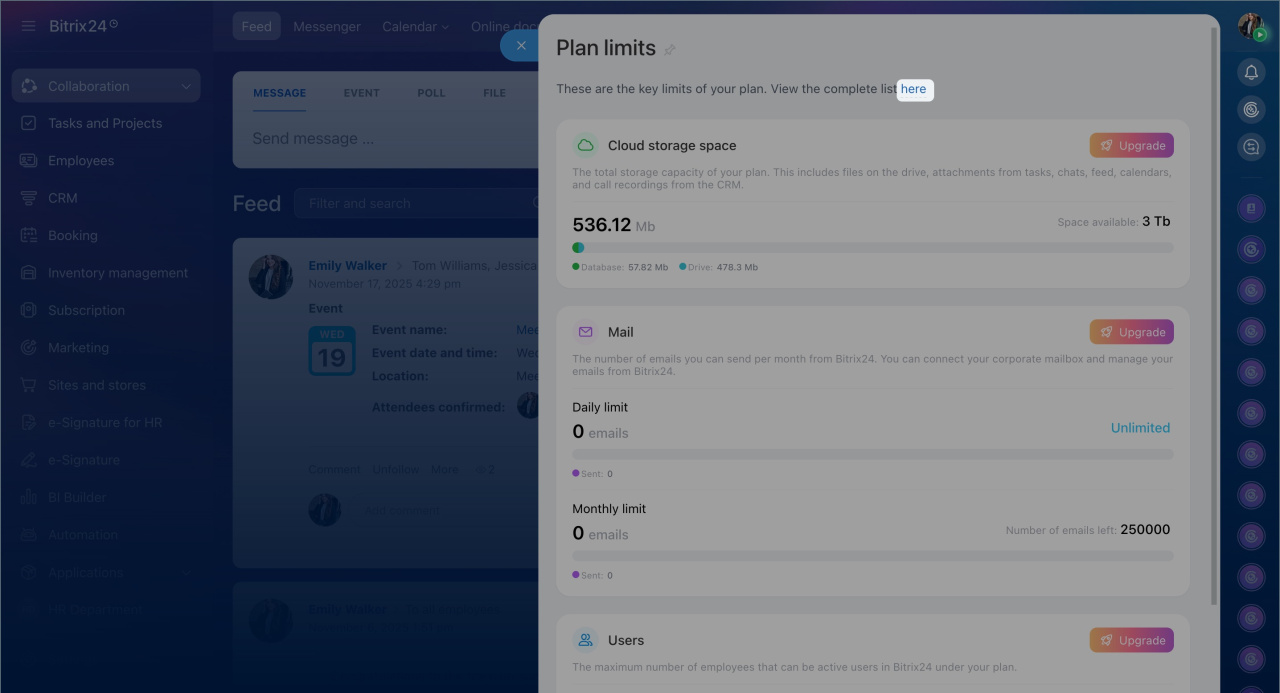This screenshot has height=693, width=1280.
Task: Open CRM in the left sidebar
Action: pyautogui.click(x=62, y=198)
